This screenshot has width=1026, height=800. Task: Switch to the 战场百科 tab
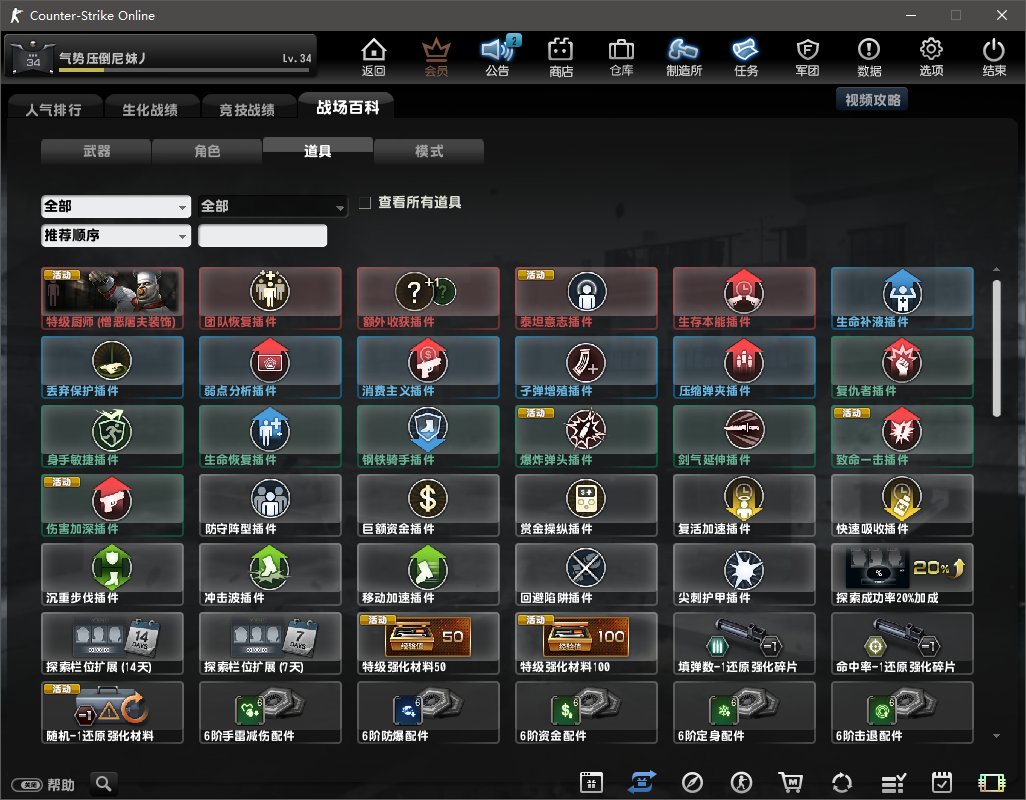[x=347, y=107]
